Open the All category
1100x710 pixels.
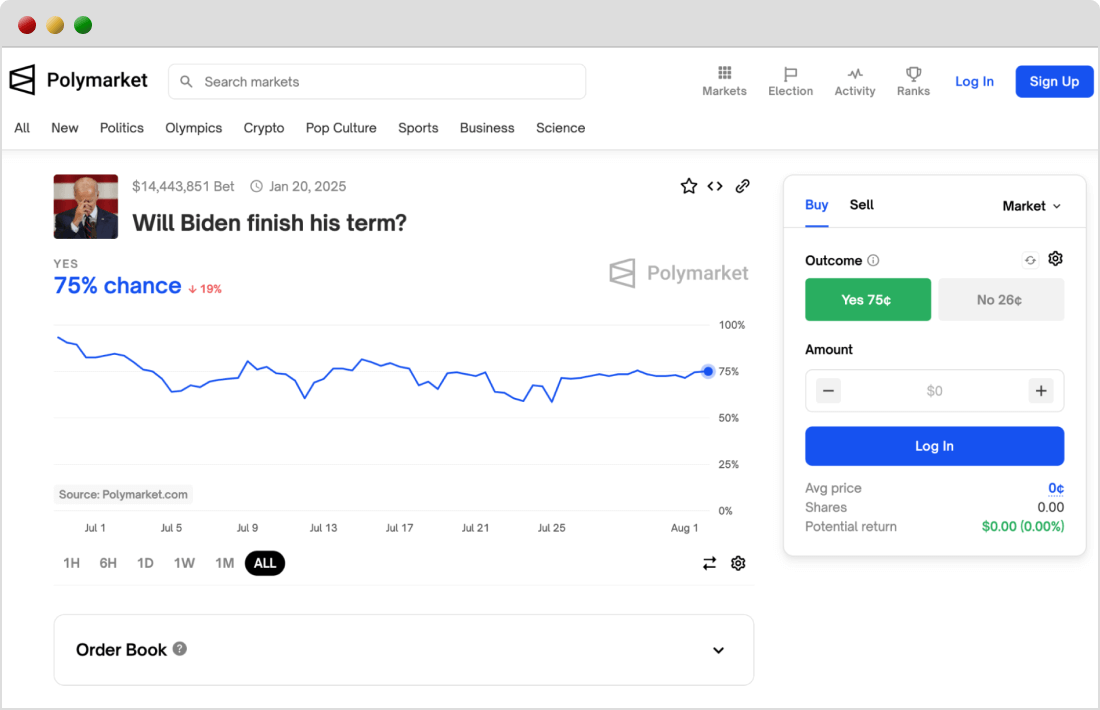22,128
